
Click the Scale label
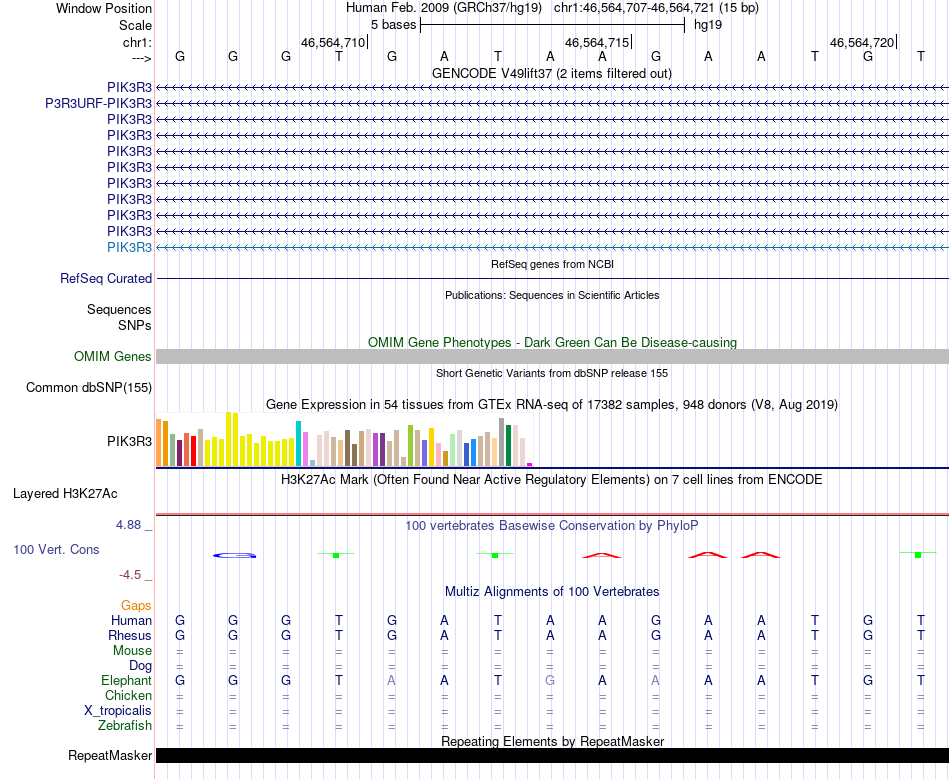[x=135, y=25]
